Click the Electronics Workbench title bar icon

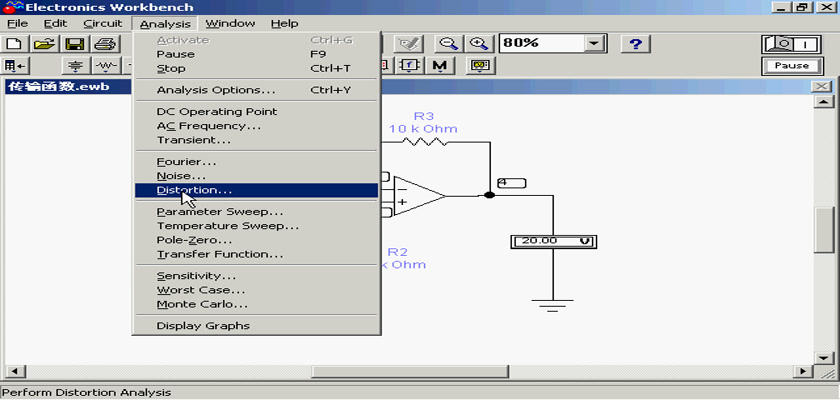point(12,7)
